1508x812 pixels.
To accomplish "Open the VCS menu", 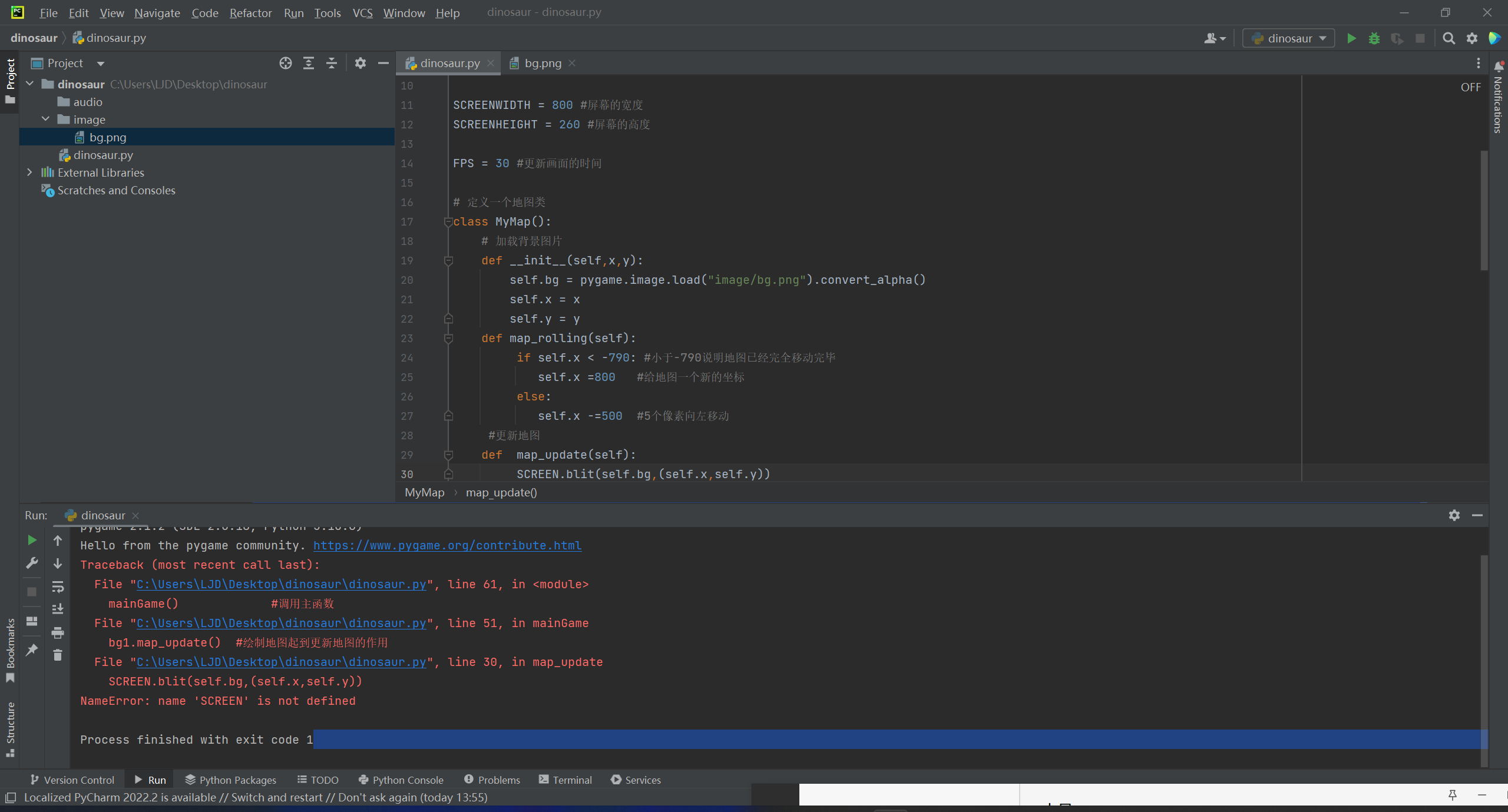I will 363,13.
